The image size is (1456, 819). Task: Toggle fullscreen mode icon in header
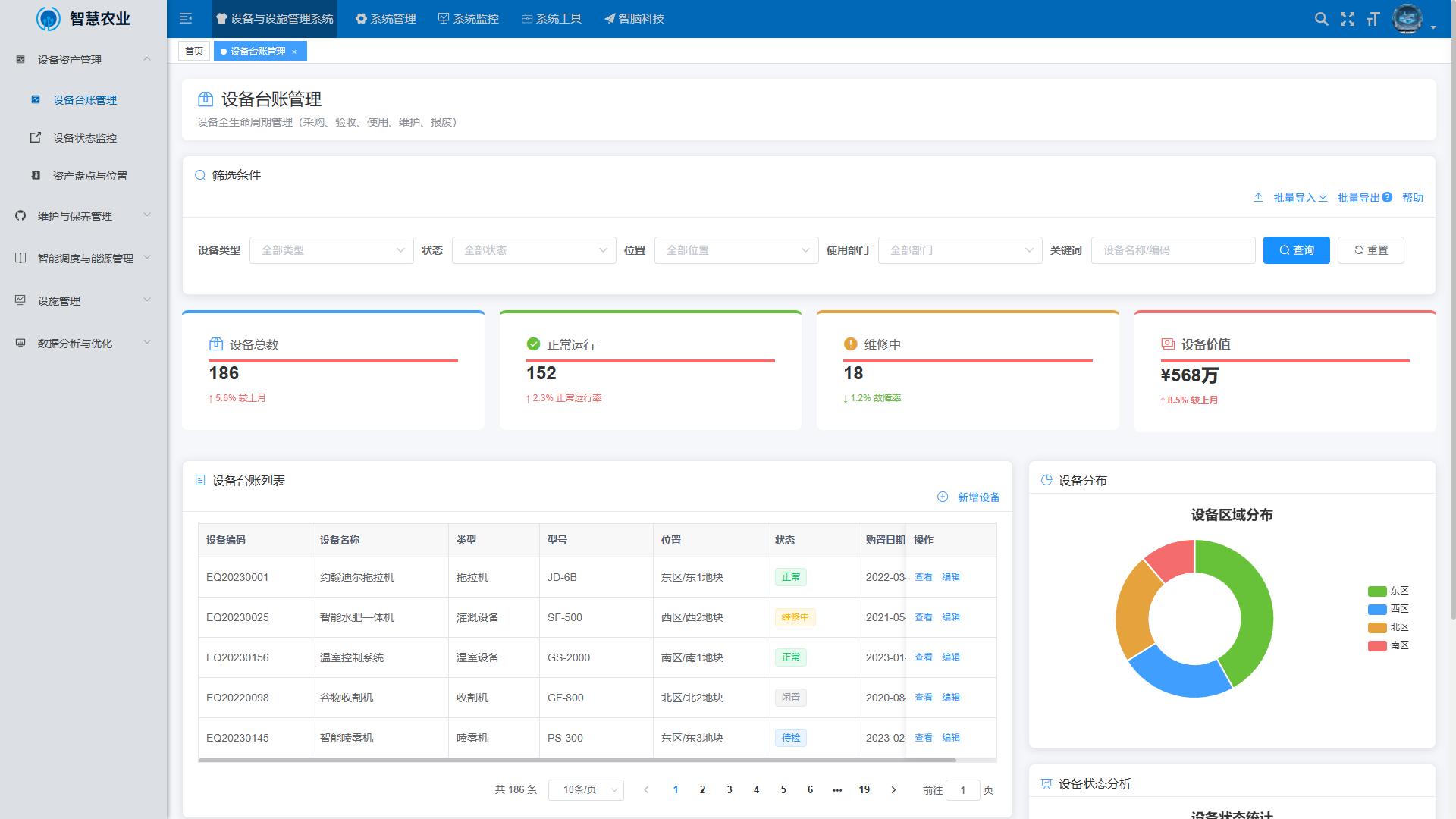[x=1348, y=19]
